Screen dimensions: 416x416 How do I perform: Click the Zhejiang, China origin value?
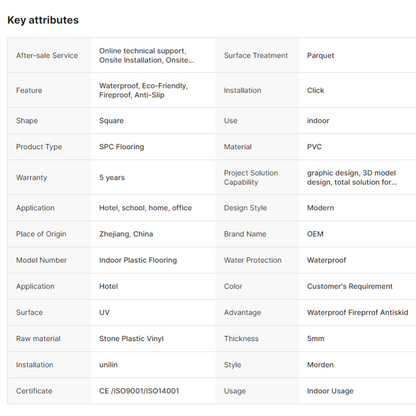click(x=126, y=234)
